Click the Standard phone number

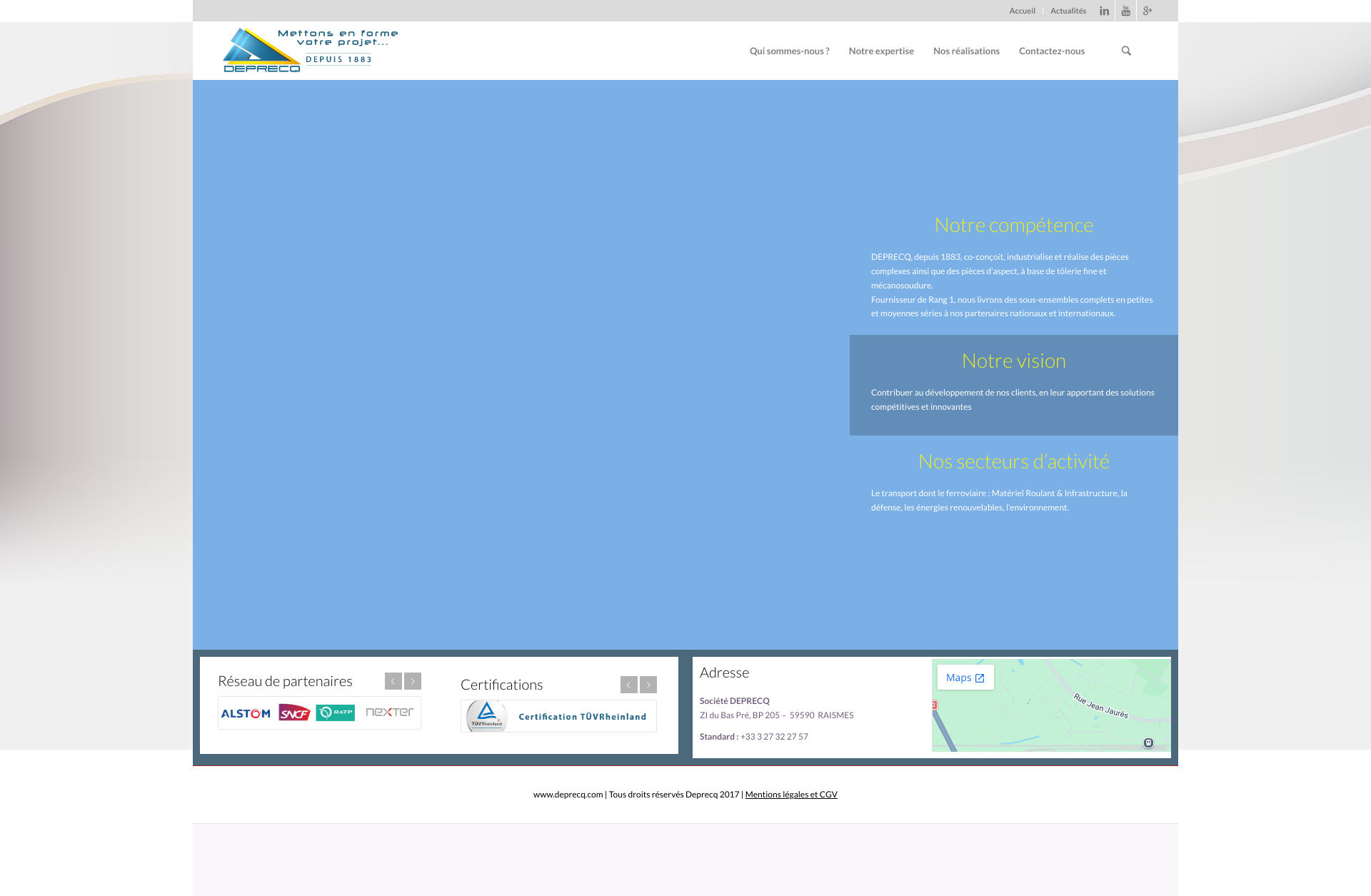point(775,737)
